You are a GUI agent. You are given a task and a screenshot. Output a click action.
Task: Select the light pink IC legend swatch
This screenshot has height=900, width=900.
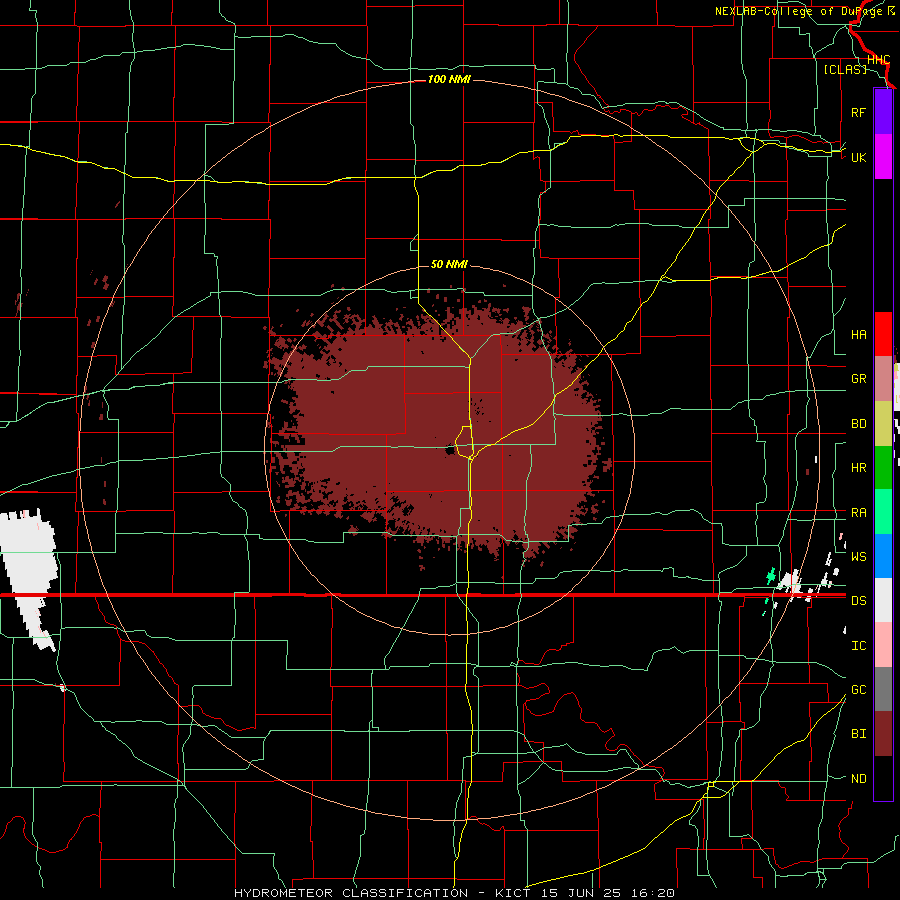pos(883,645)
